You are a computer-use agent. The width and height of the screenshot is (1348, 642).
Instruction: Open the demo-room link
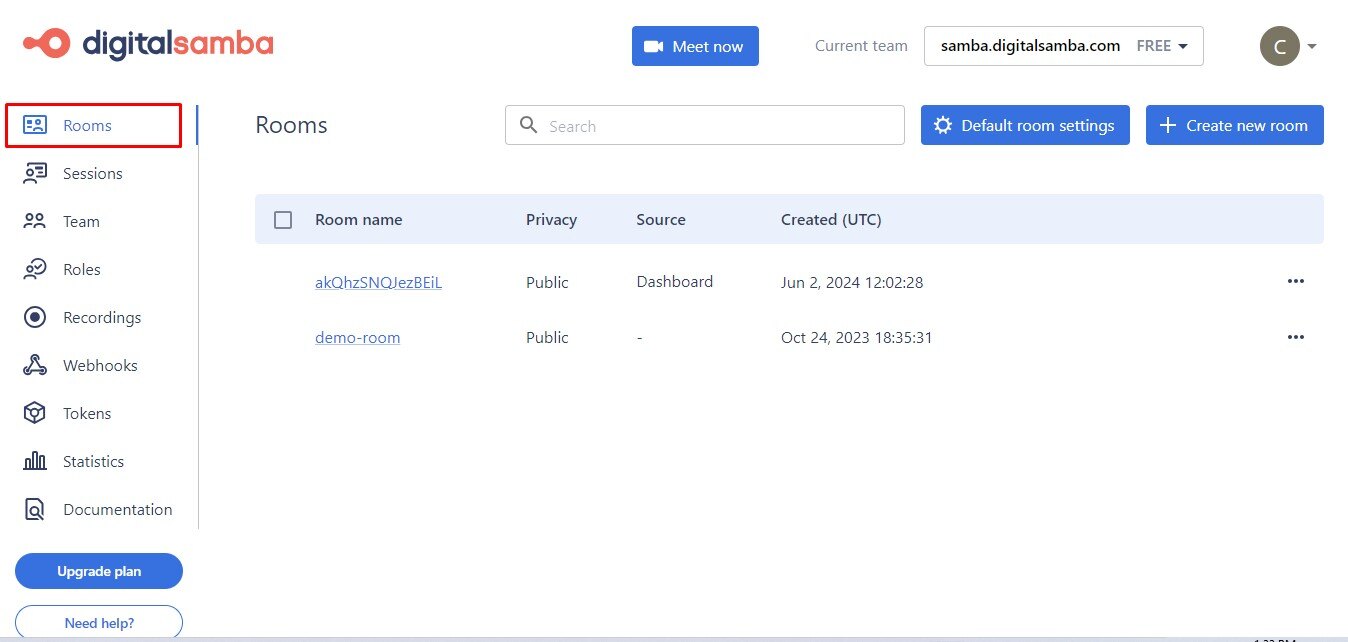click(357, 337)
